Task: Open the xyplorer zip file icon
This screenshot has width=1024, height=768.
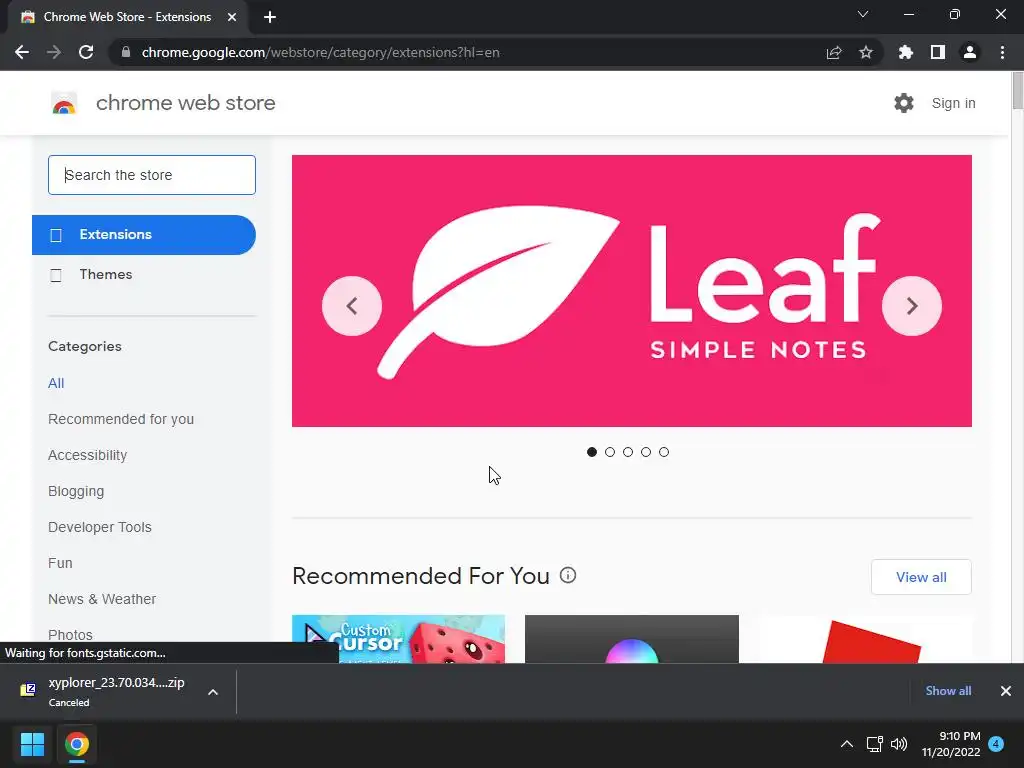Action: coord(28,690)
